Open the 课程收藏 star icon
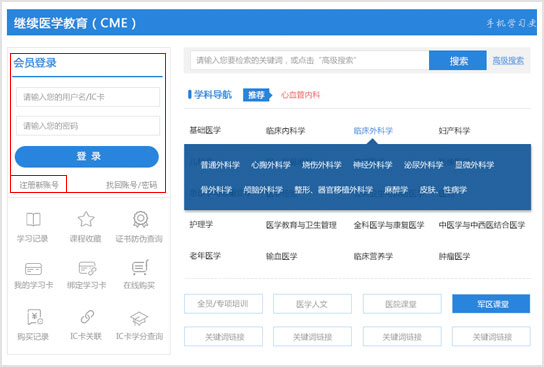 coord(86,219)
